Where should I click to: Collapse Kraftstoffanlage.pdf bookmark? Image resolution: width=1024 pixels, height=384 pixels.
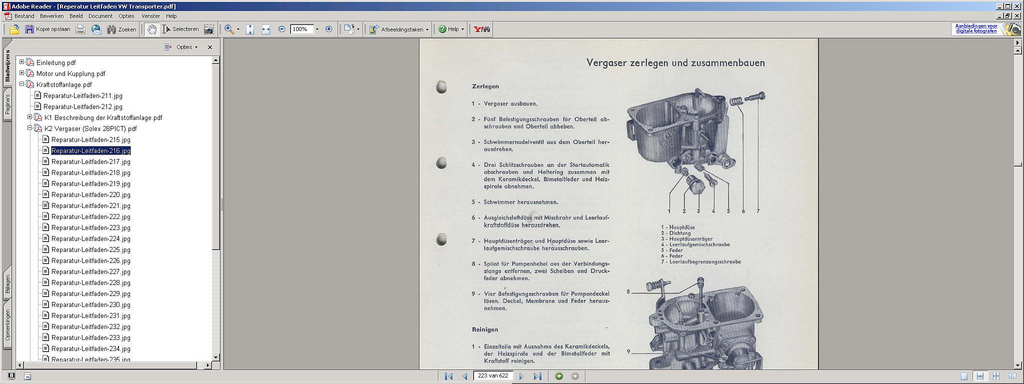tap(22, 84)
